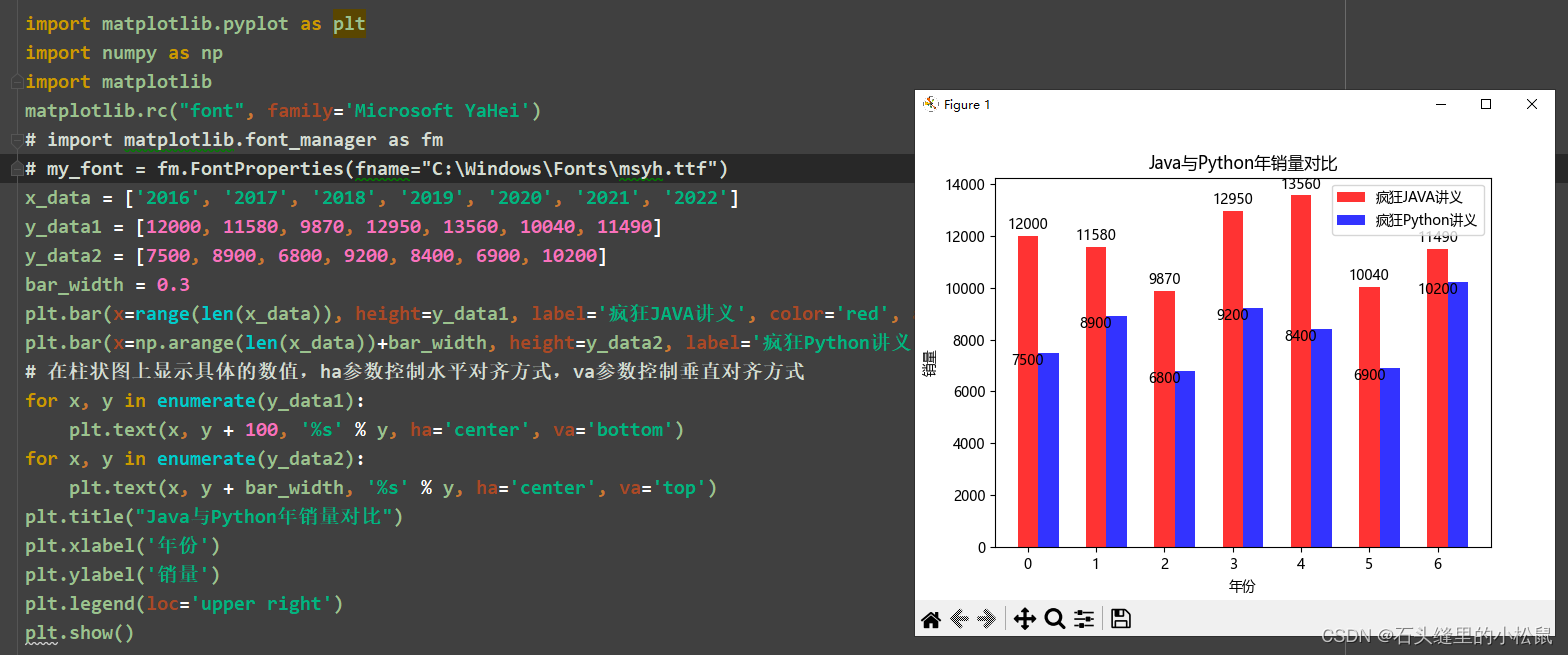
Task: Collapse the code fold marker at 'import matplotlib'
Action: 15,81
